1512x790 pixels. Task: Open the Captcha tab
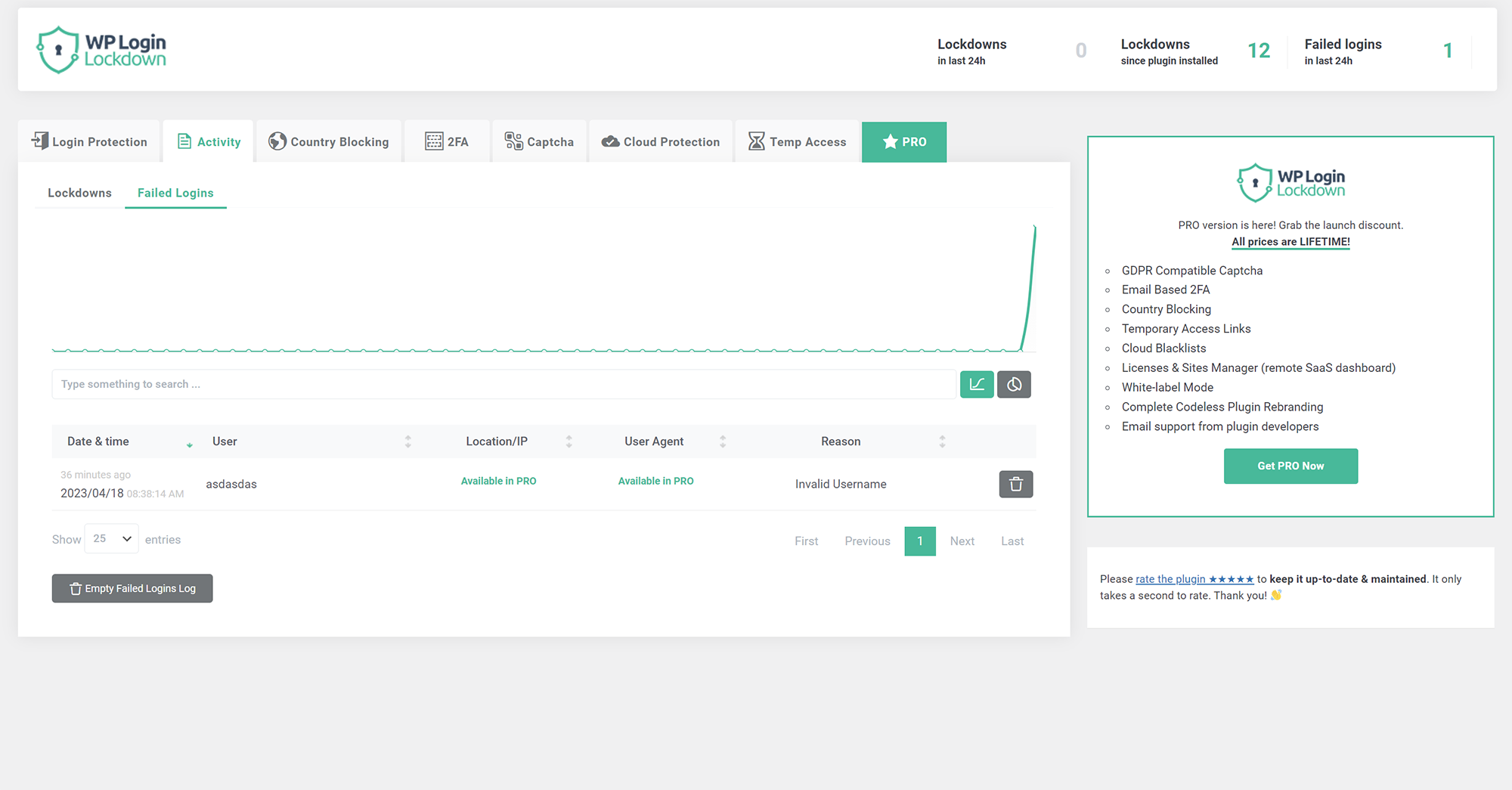[539, 141]
